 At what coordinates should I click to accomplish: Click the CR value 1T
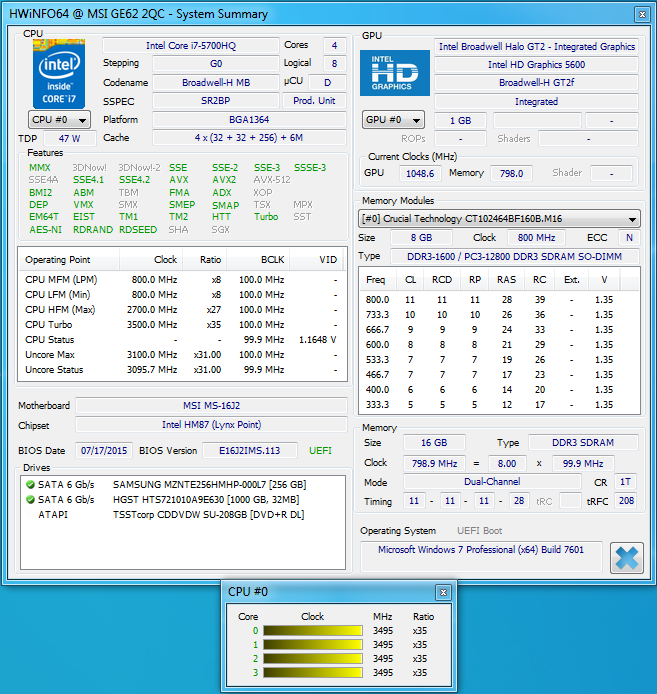tap(625, 482)
